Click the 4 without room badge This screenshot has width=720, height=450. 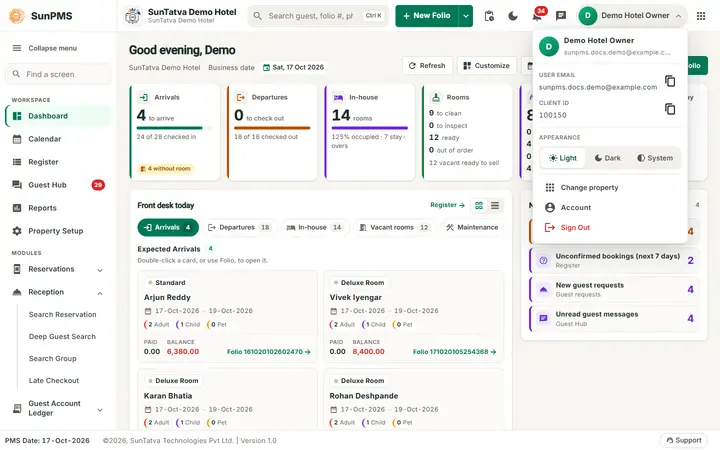coord(165,169)
